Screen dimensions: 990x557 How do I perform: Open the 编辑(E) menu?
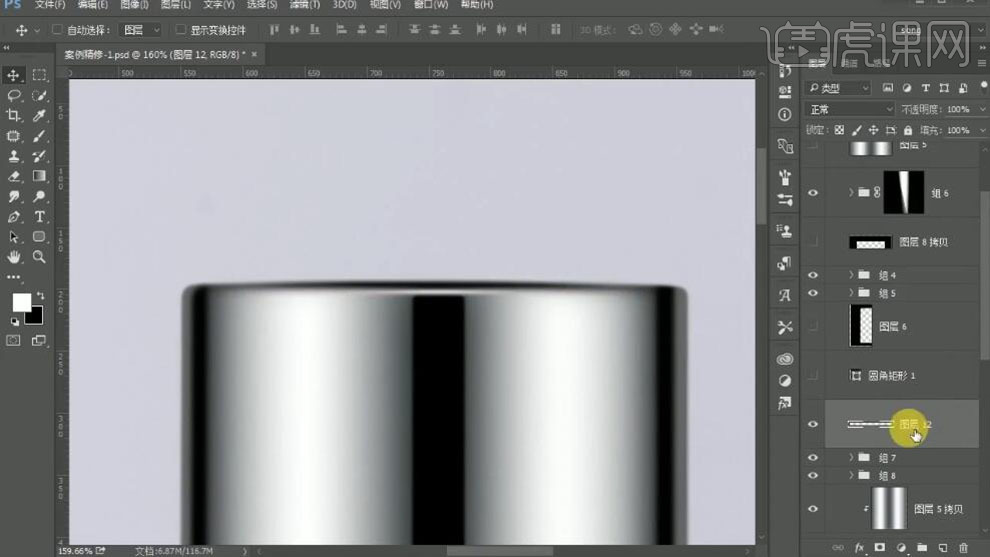click(x=92, y=4)
